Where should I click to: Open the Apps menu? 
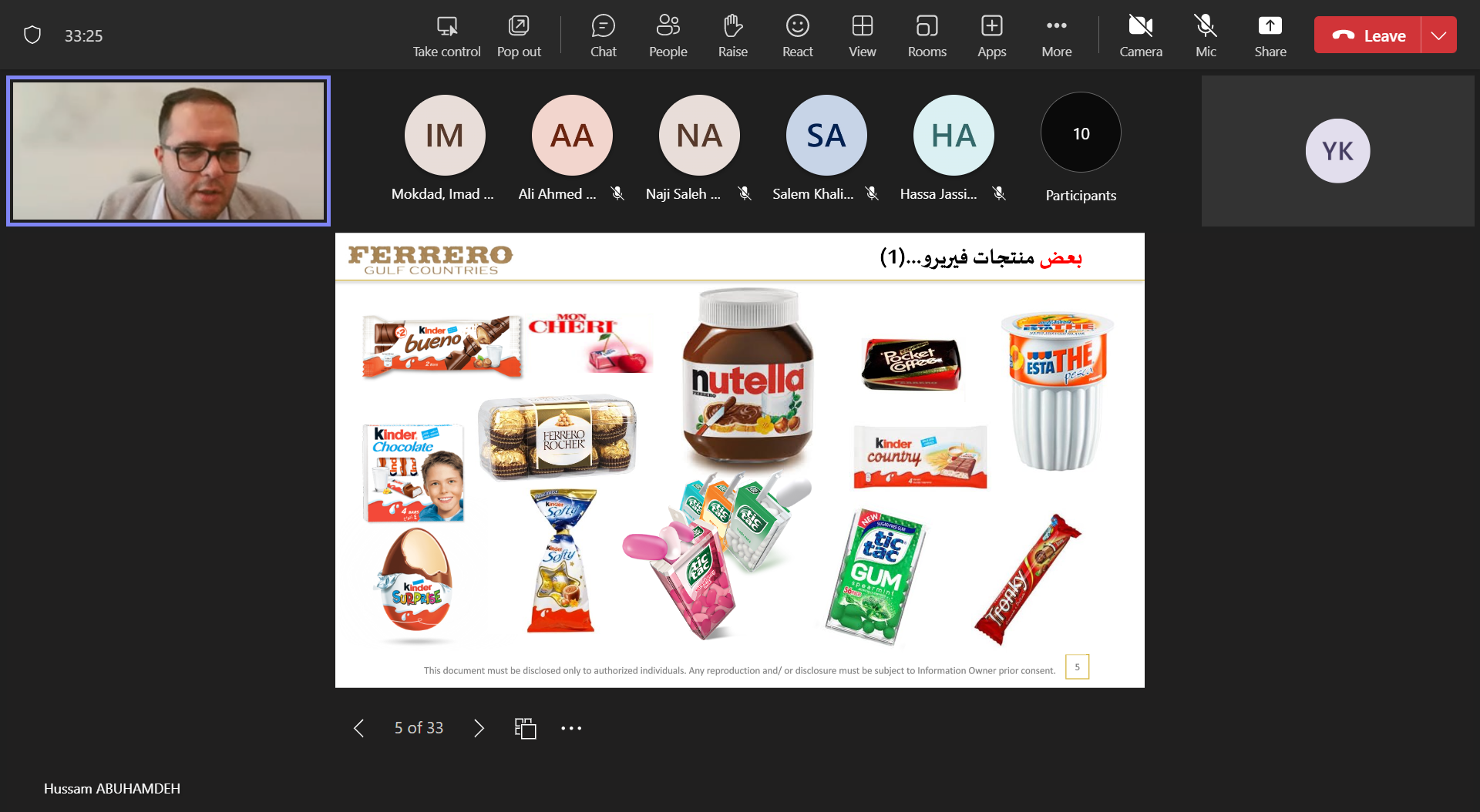click(x=991, y=35)
